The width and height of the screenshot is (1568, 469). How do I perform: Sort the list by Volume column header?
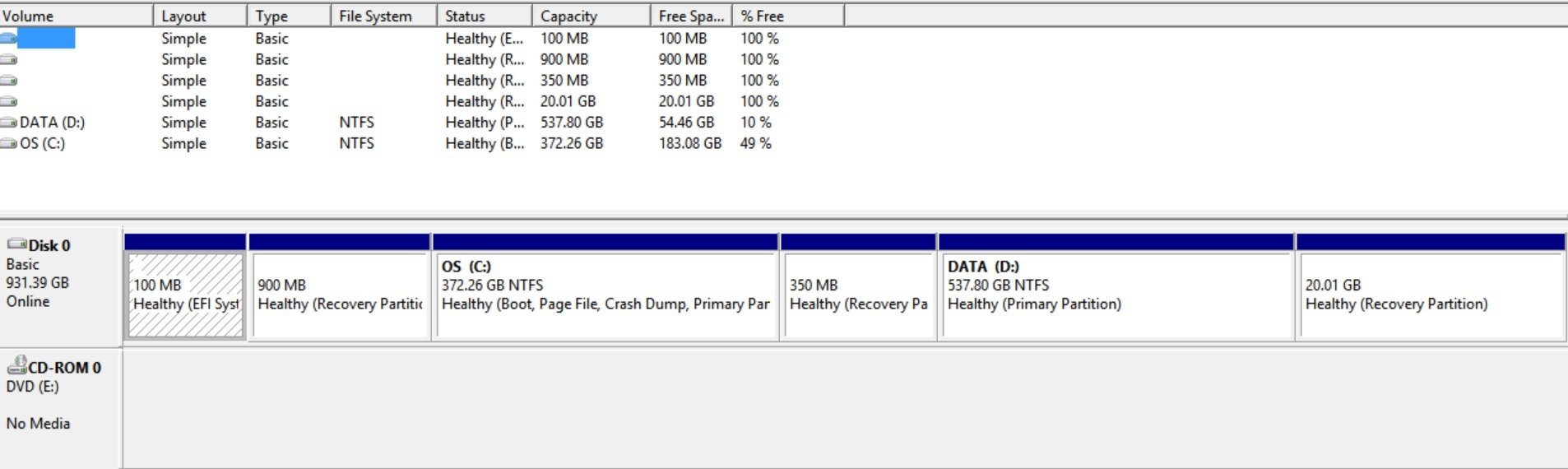(76, 16)
